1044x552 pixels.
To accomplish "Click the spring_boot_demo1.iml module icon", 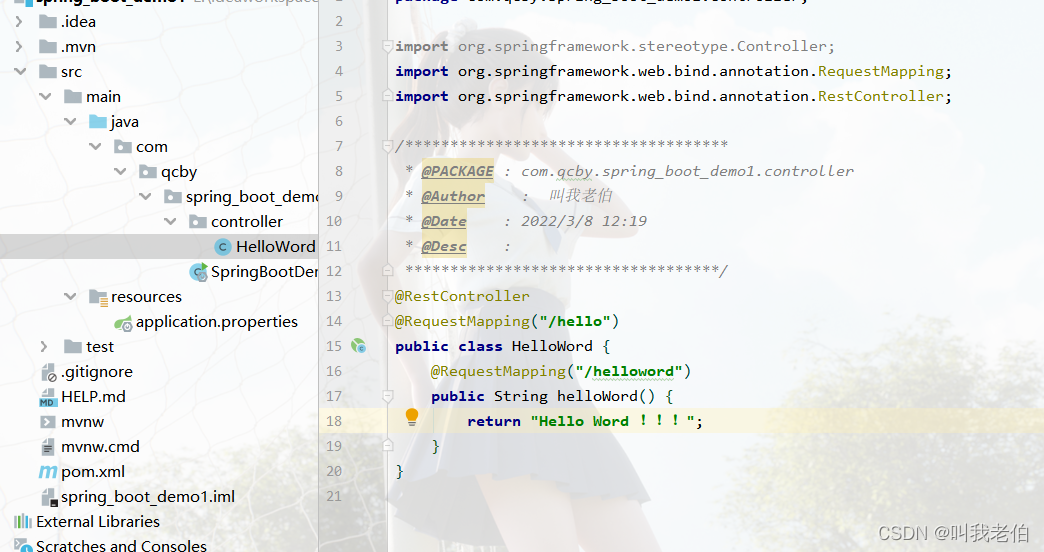I will [x=49, y=497].
